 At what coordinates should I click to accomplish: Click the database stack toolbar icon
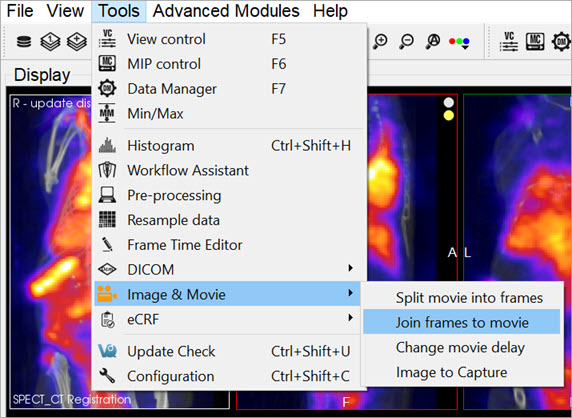[24, 42]
